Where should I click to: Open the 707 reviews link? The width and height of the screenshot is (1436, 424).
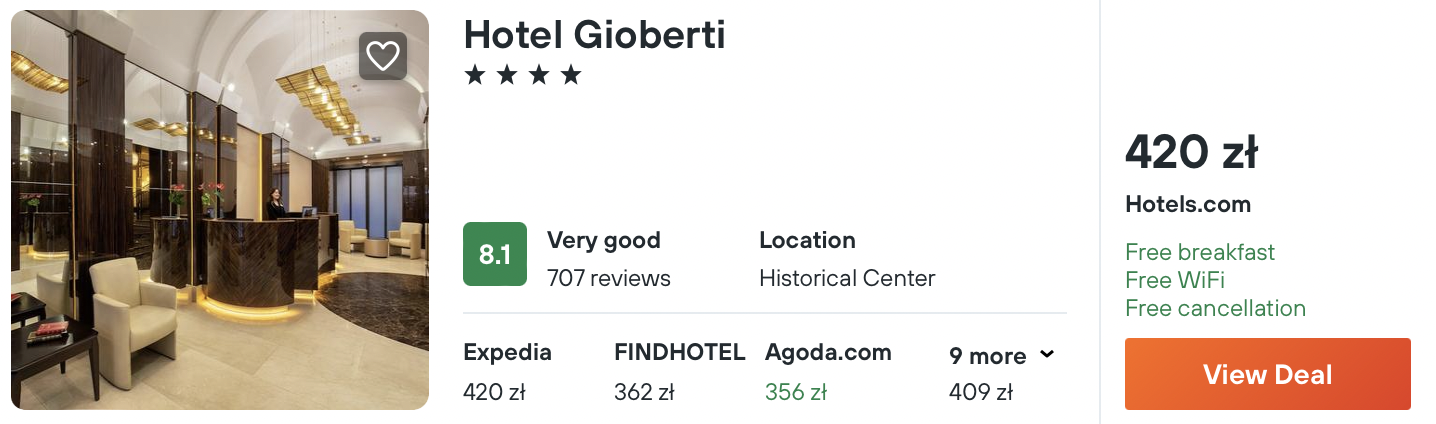pos(608,278)
